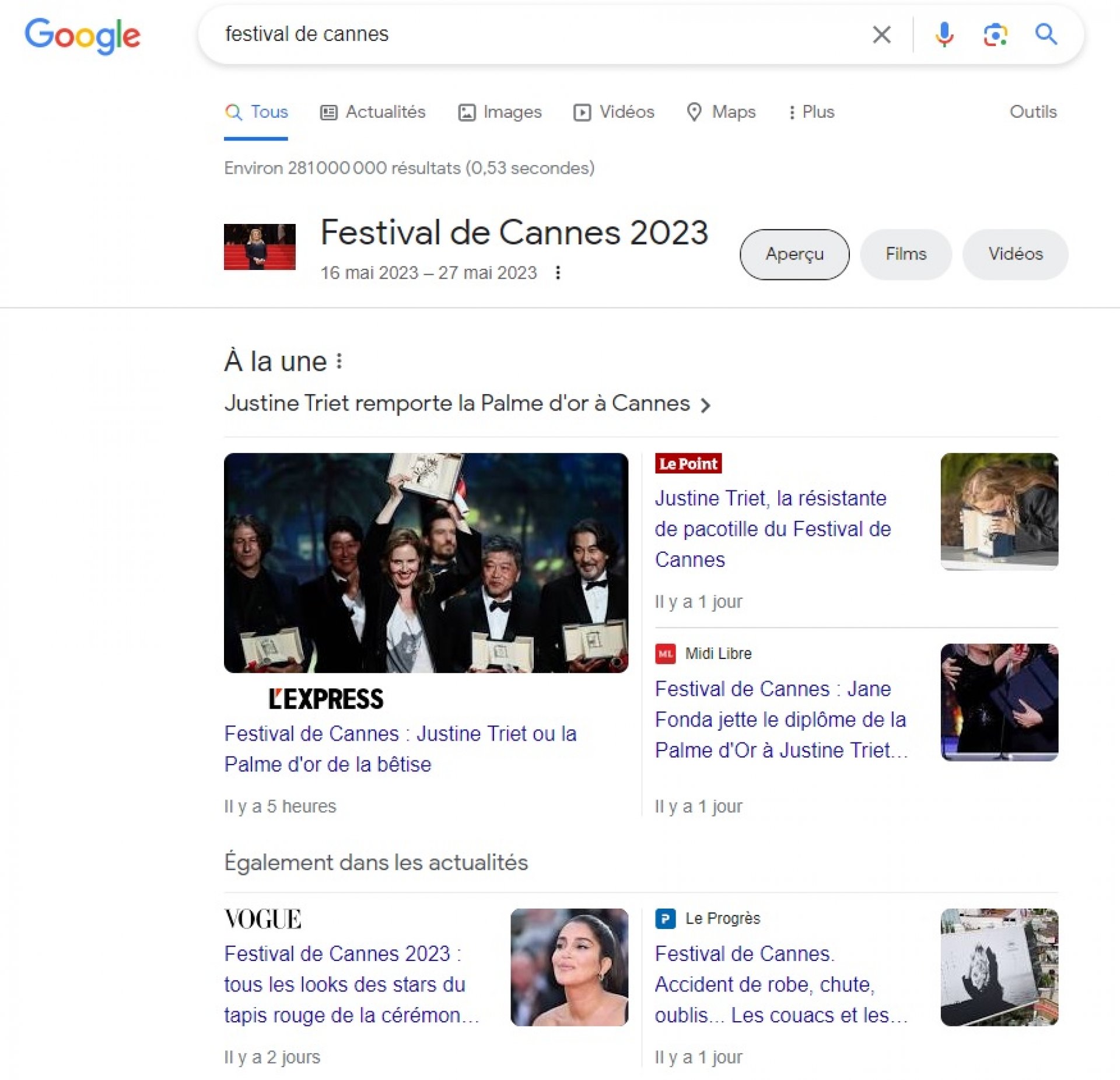Click the 'Environ 281 000 000 résultats' text

pyautogui.click(x=409, y=168)
